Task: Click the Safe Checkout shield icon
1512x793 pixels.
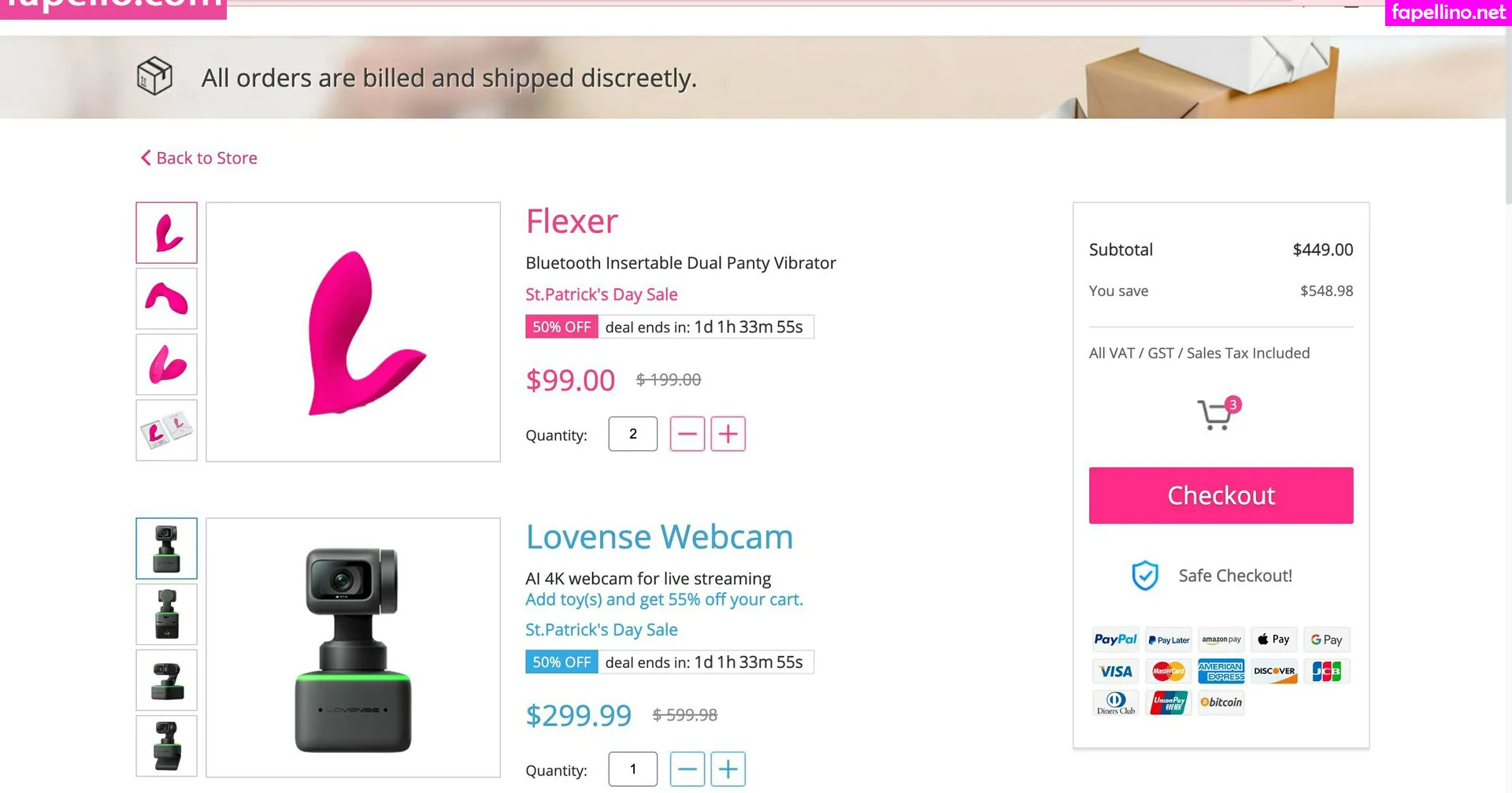Action: [1144, 576]
